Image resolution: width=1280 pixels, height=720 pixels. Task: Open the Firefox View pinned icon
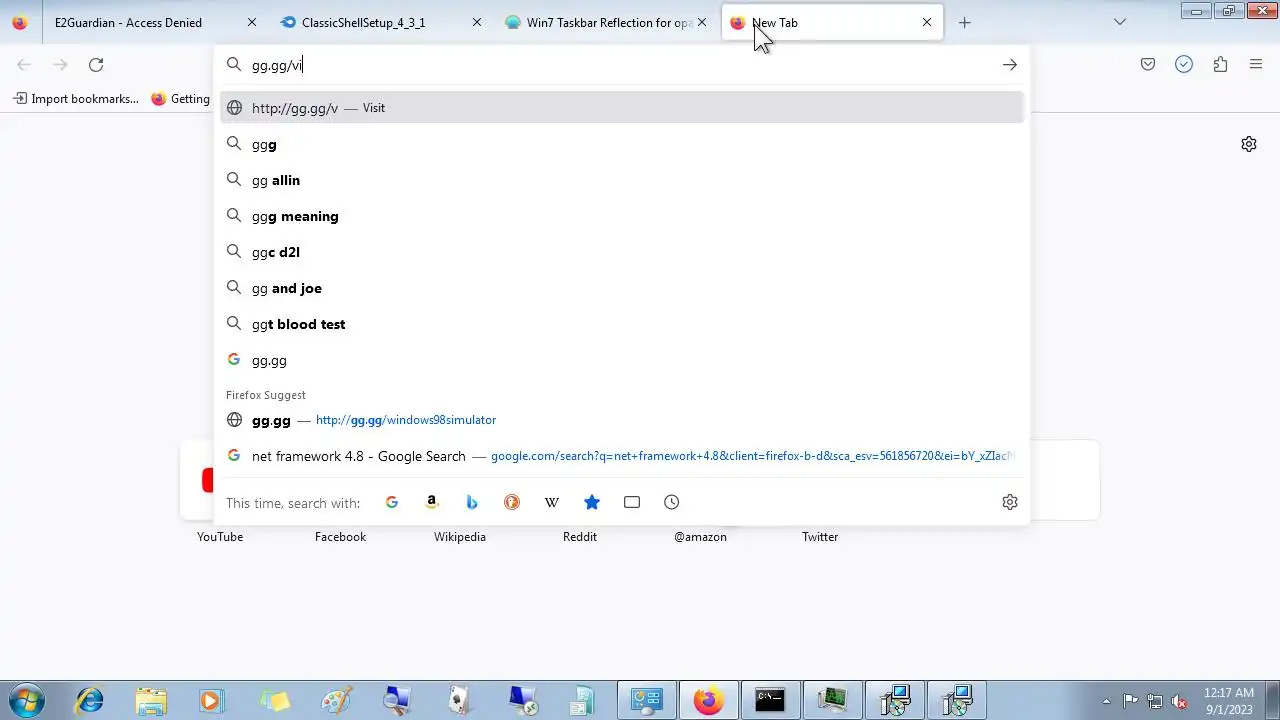[20, 22]
